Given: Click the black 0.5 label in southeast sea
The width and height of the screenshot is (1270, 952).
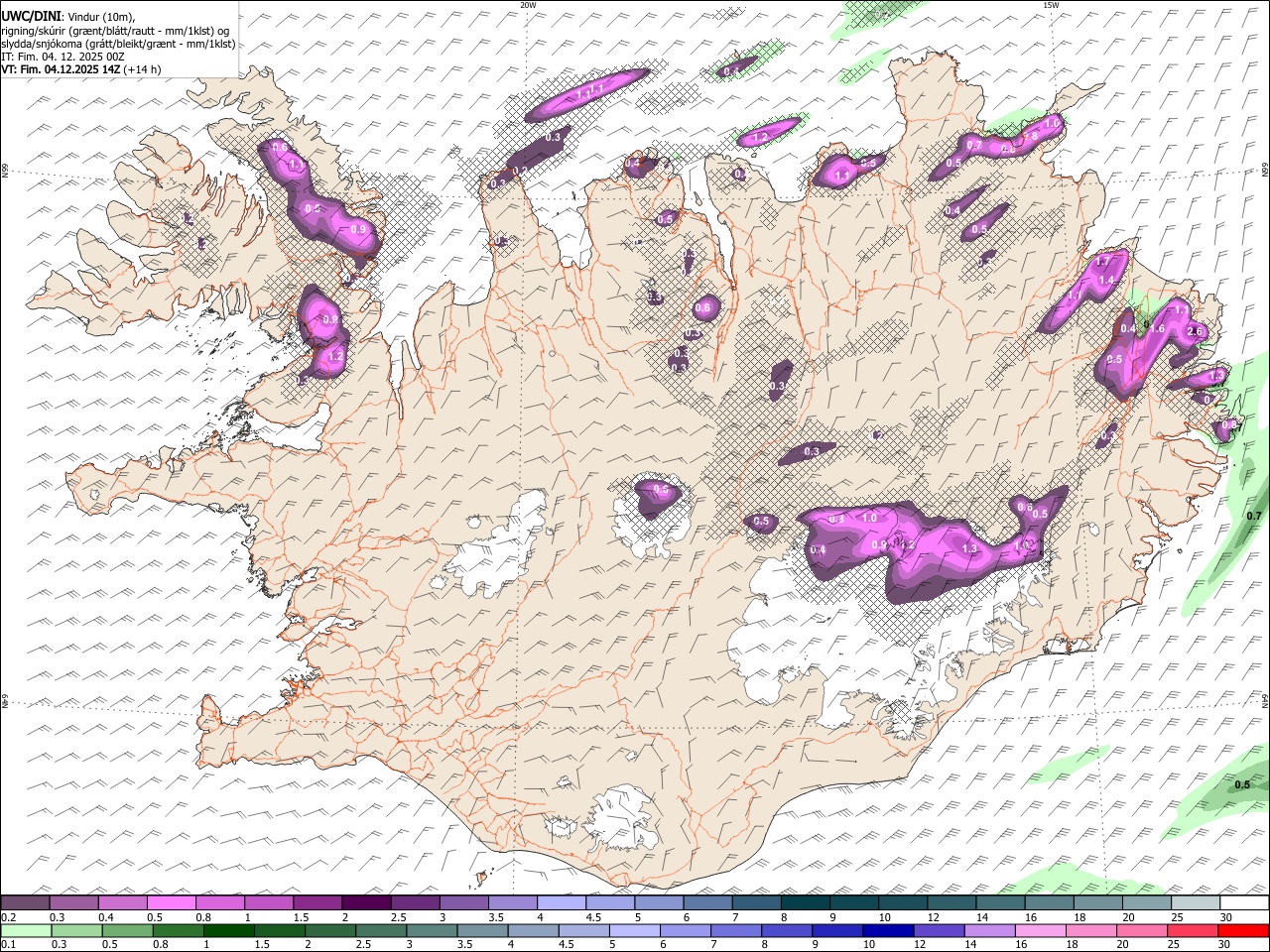Looking at the screenshot, I should pos(1242,785).
